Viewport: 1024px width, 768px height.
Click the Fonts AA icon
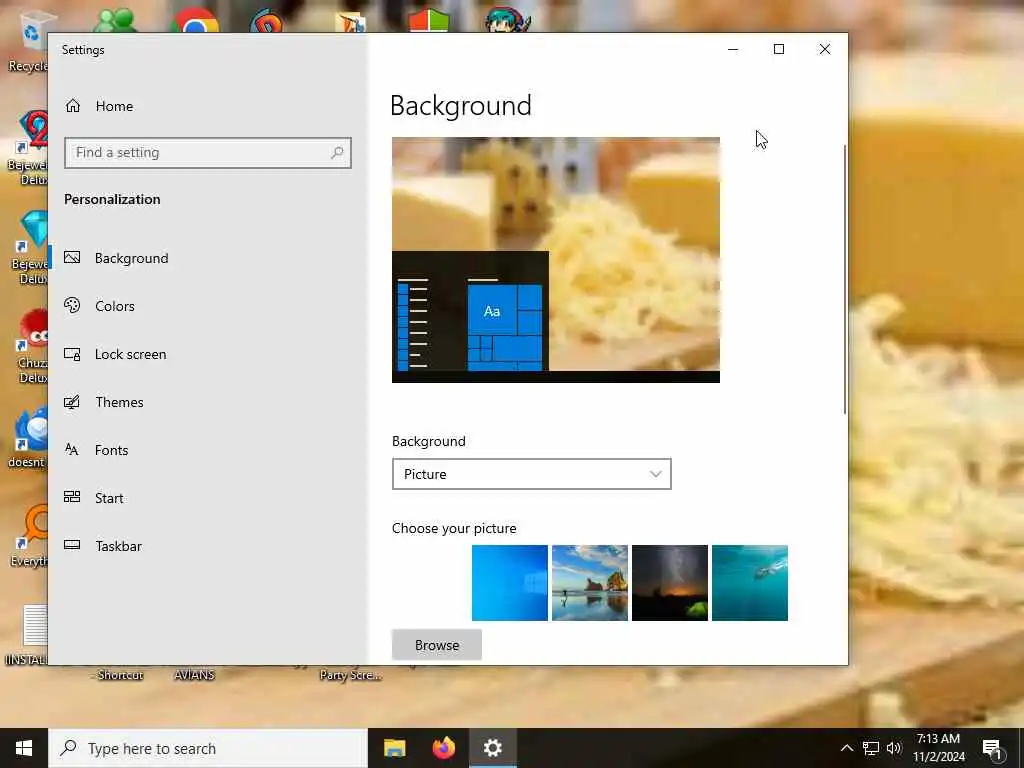[x=72, y=449]
